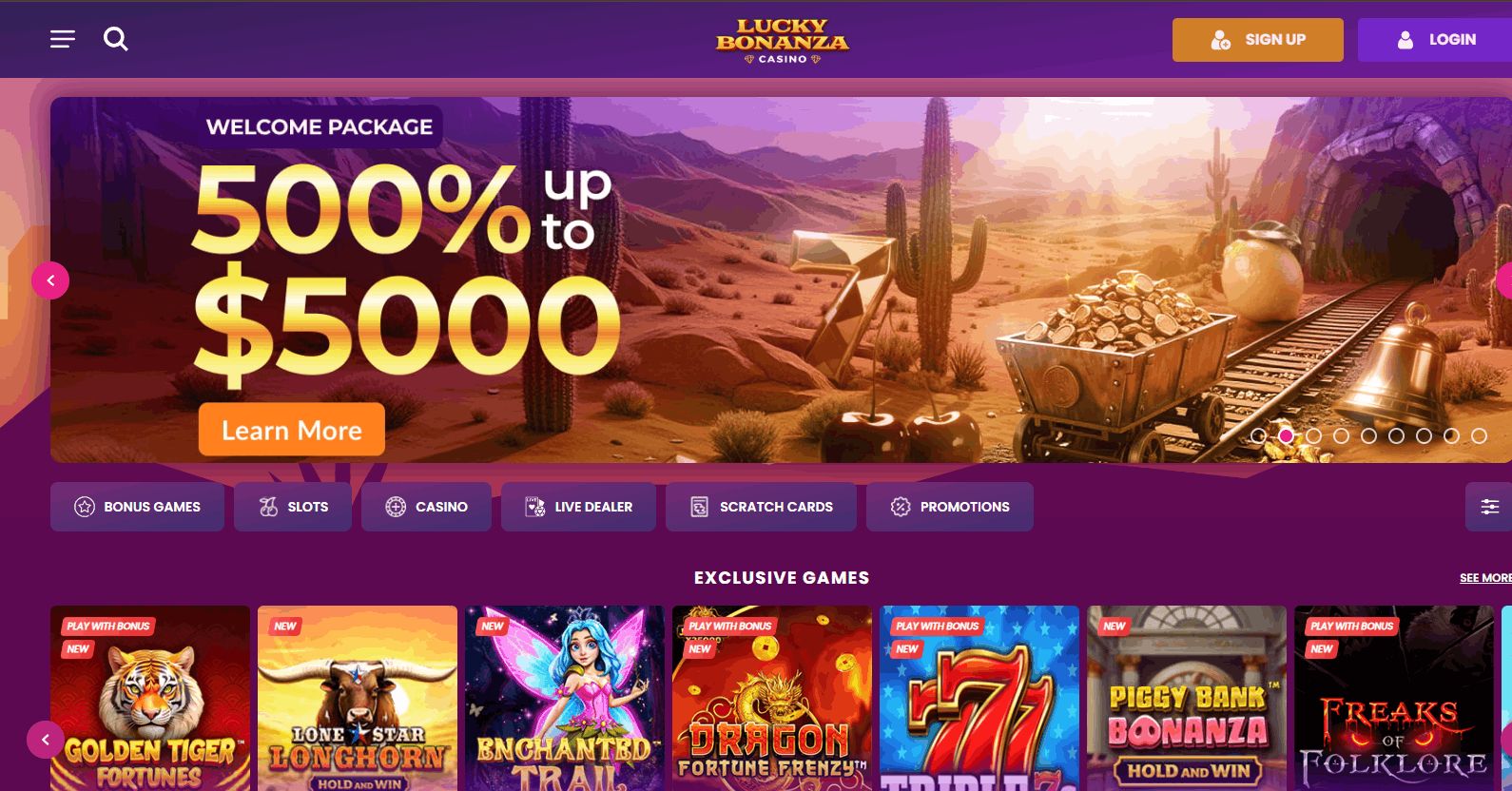Click the Login button
The image size is (1512, 791).
click(1435, 40)
